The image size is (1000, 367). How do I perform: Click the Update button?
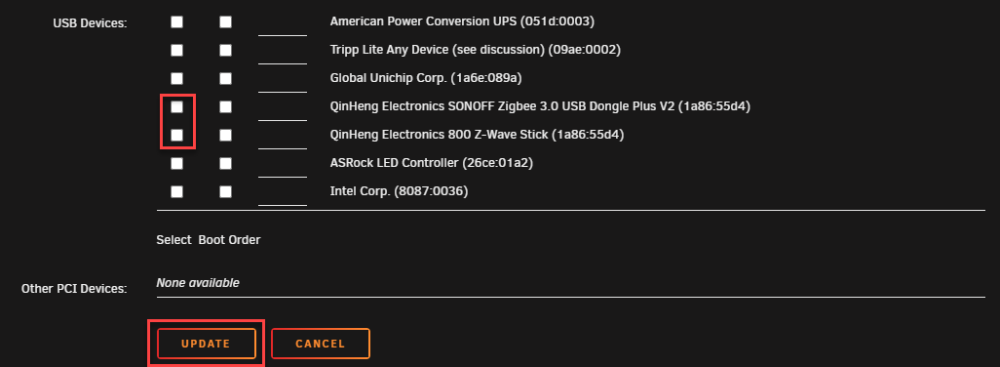tap(206, 343)
